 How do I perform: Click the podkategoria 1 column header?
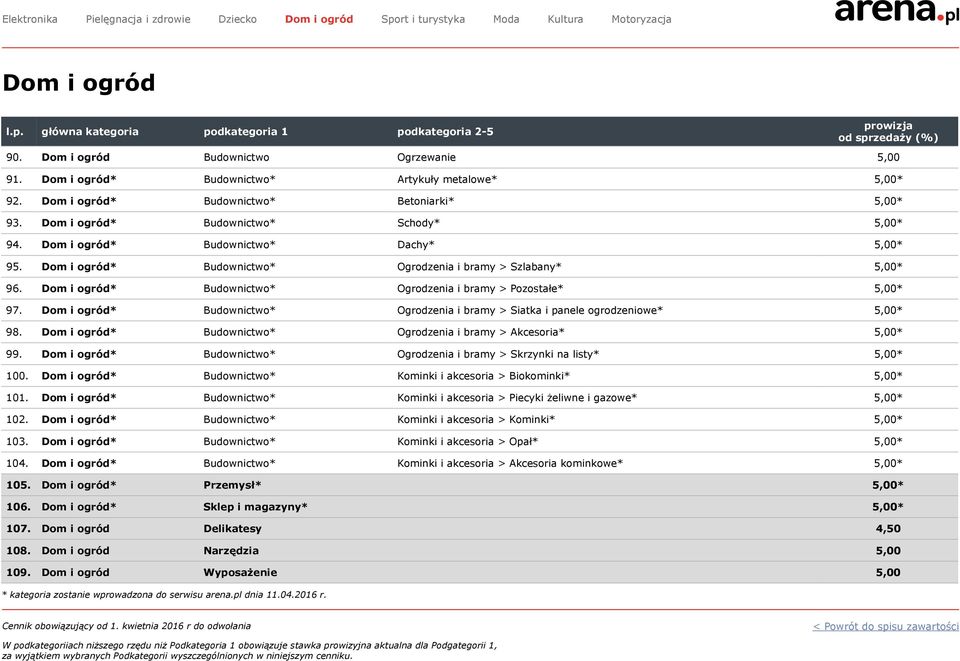click(246, 132)
